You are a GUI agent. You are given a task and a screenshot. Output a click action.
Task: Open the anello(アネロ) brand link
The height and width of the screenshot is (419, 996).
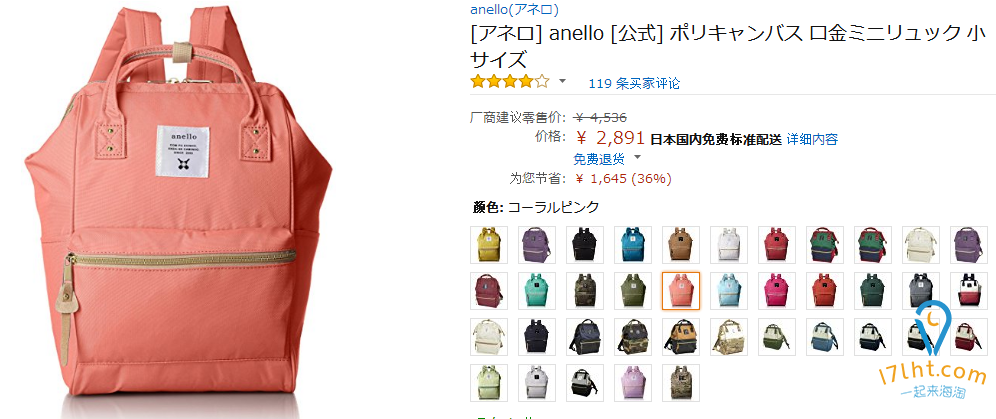click(515, 9)
